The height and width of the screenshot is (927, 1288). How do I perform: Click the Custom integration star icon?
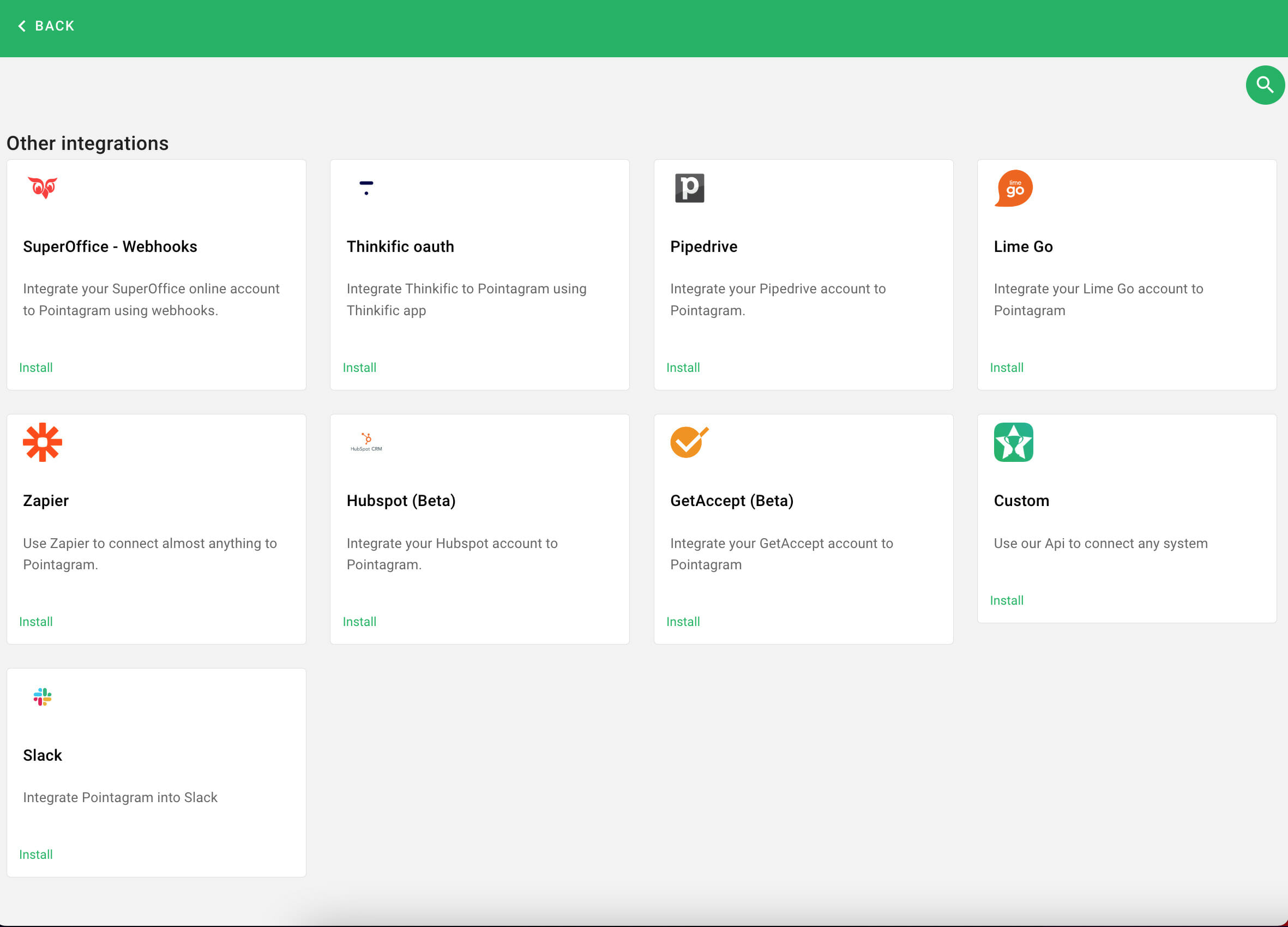(x=1013, y=442)
